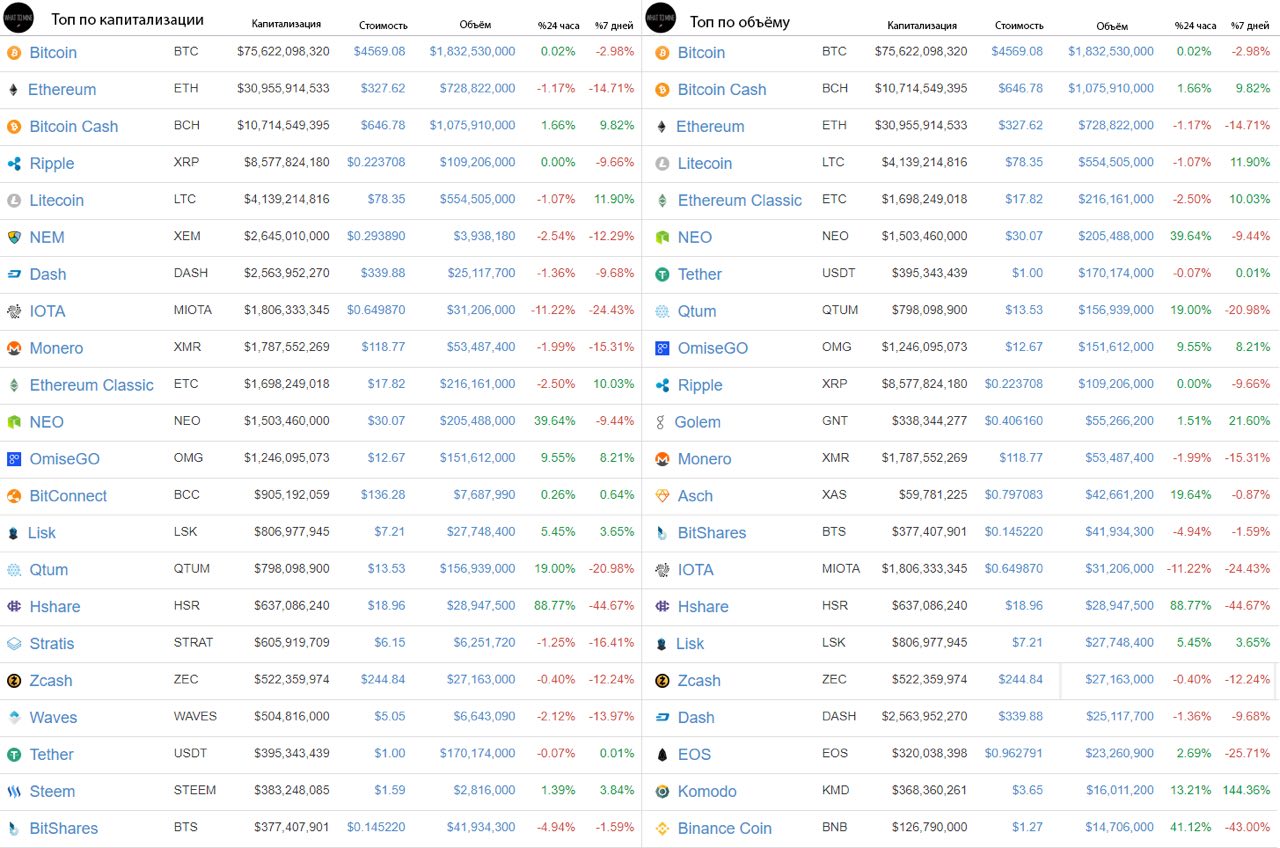Click the IOTA icon in the capitalization table
Viewport: 1280px width, 848px height.
(x=14, y=311)
